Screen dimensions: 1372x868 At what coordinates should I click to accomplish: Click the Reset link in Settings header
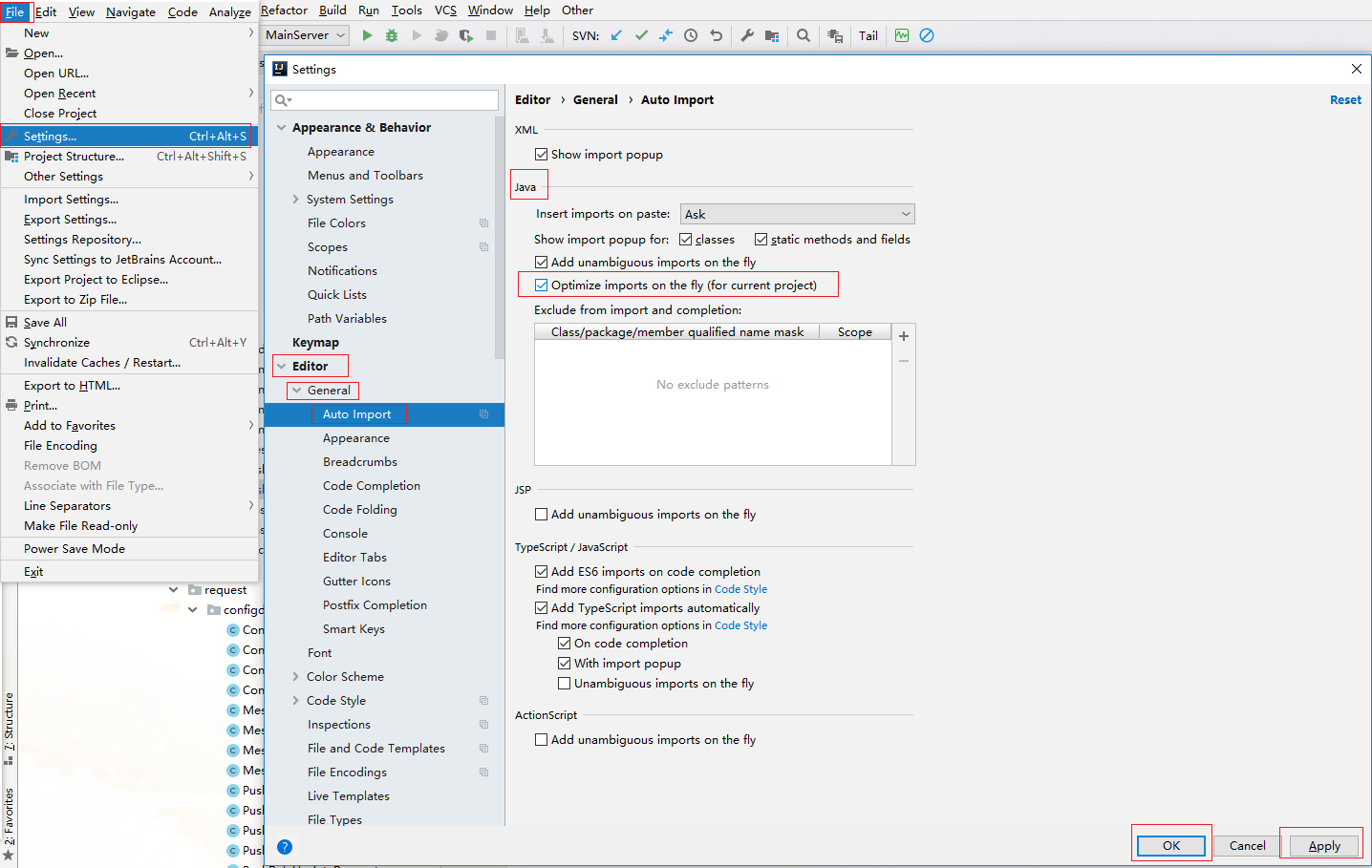(x=1345, y=100)
